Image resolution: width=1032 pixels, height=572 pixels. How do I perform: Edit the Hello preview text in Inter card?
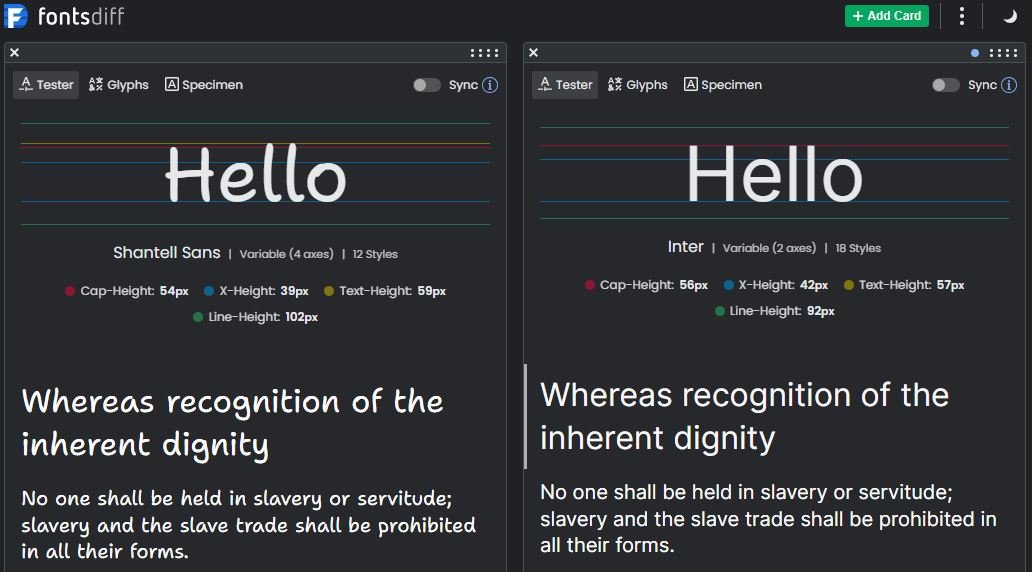click(x=774, y=175)
